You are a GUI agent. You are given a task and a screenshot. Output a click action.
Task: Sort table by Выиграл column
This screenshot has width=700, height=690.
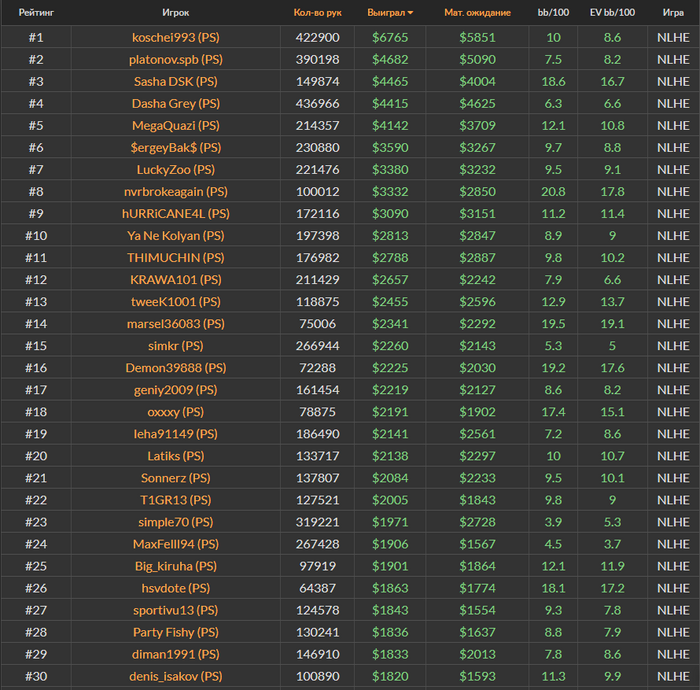386,13
